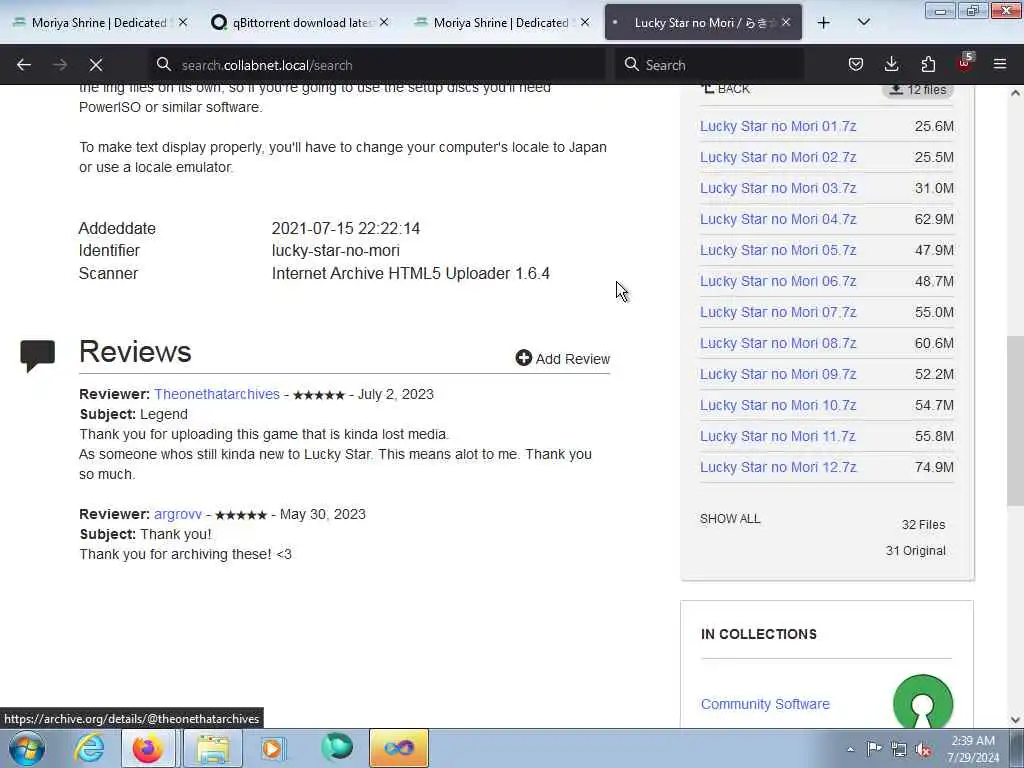Stop loading the page with the X button
Image resolution: width=1024 pixels, height=768 pixels.
tap(96, 65)
